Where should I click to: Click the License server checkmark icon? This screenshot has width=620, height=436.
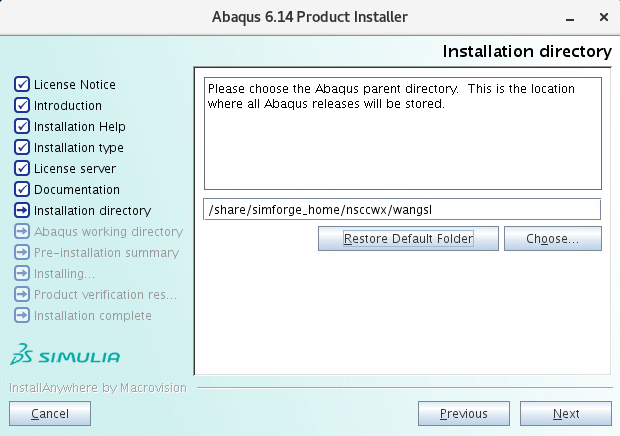pos(22,168)
